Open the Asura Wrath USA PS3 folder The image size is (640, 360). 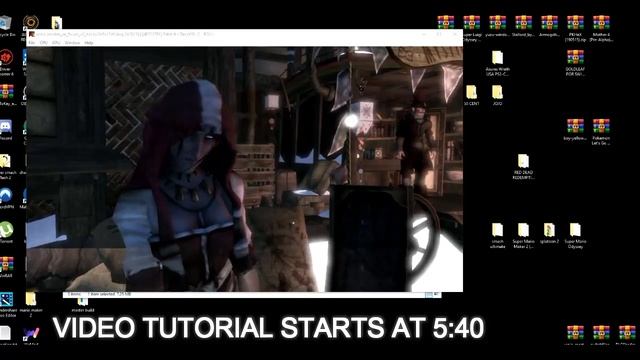[497, 63]
